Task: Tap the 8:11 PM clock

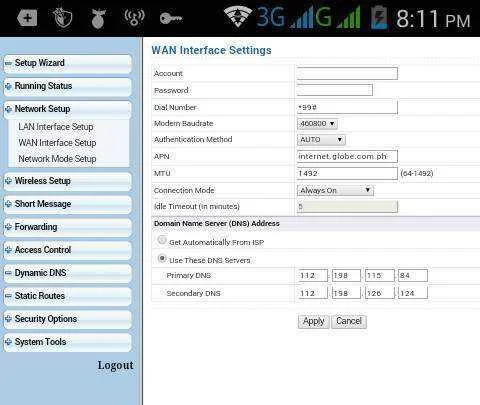Action: click(x=433, y=19)
